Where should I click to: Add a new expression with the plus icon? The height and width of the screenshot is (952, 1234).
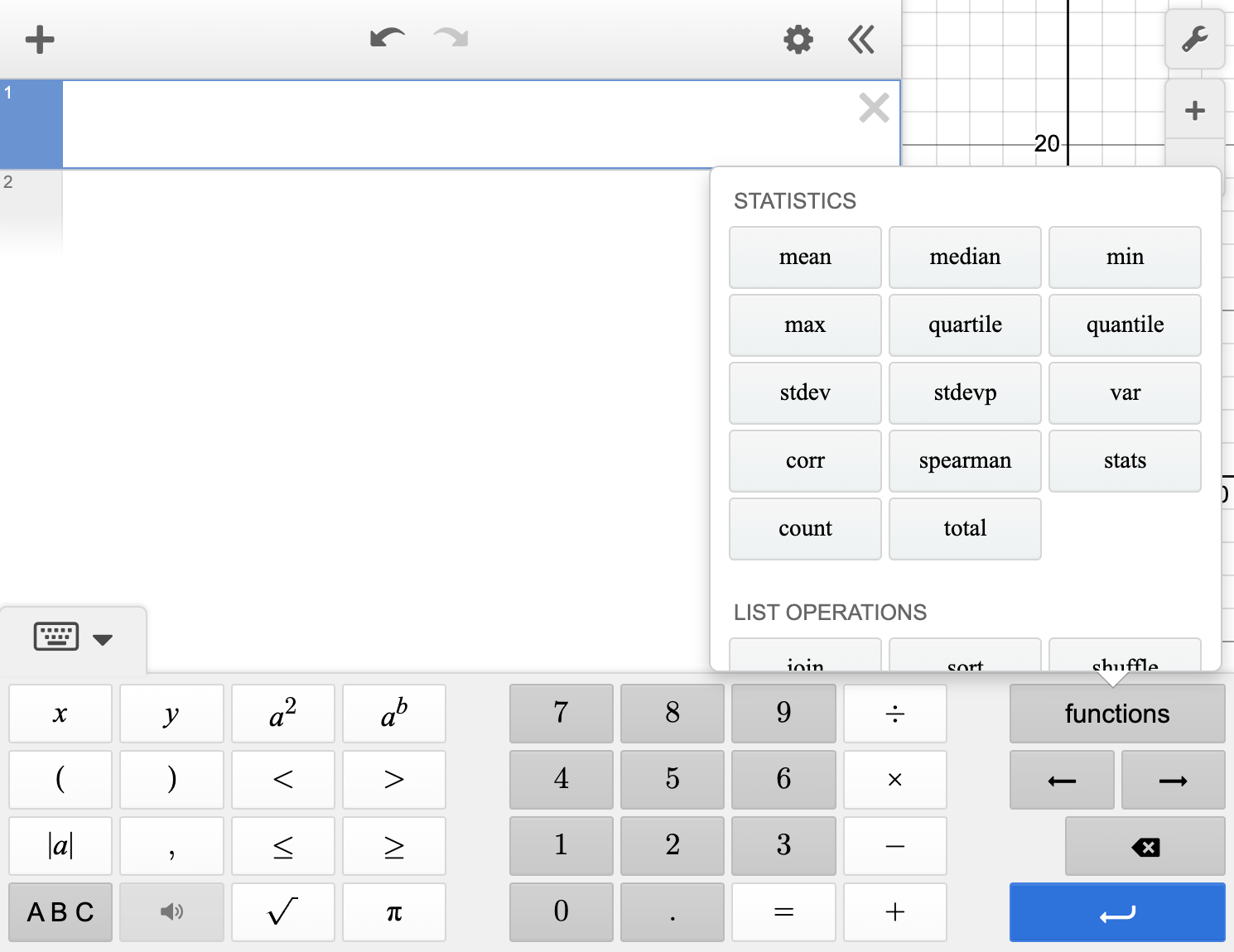[x=39, y=39]
